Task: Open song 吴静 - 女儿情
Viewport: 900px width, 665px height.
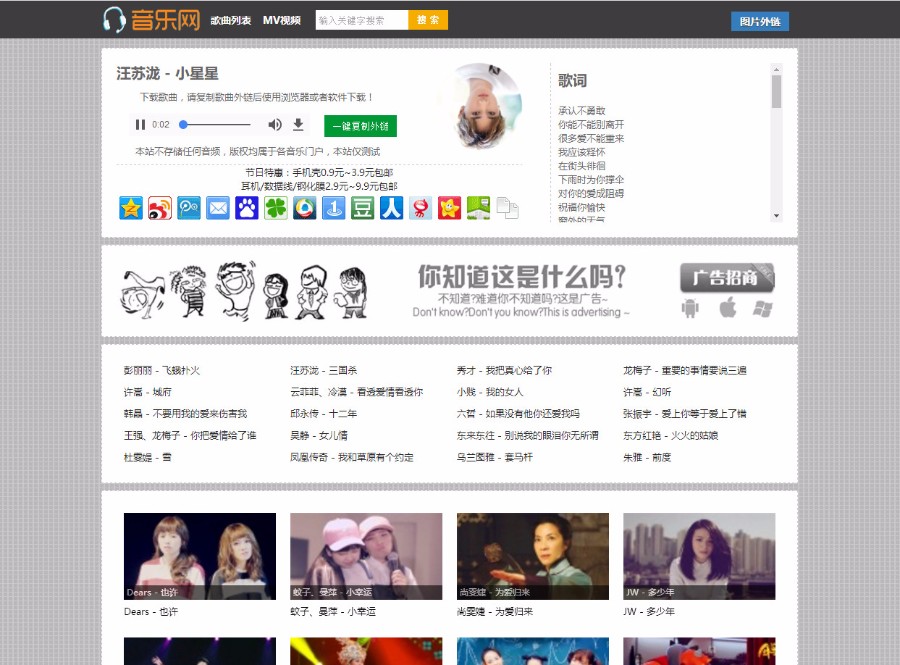Action: coord(319,435)
